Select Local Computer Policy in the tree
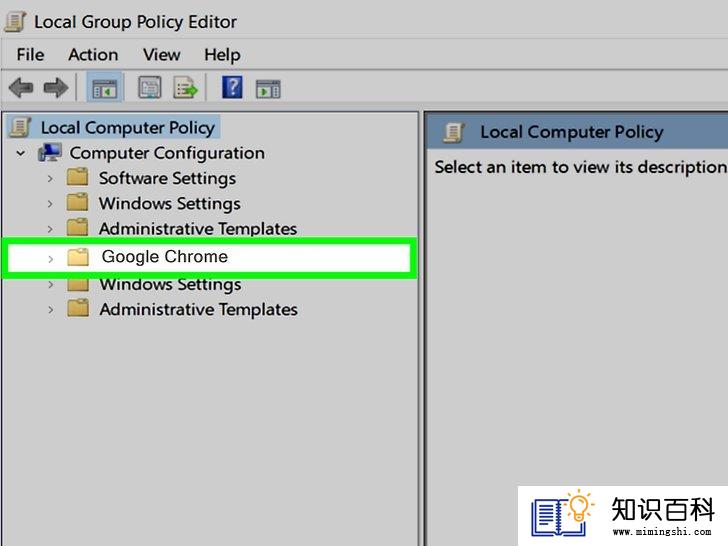Screen dimensions: 728x546 pos(128,128)
